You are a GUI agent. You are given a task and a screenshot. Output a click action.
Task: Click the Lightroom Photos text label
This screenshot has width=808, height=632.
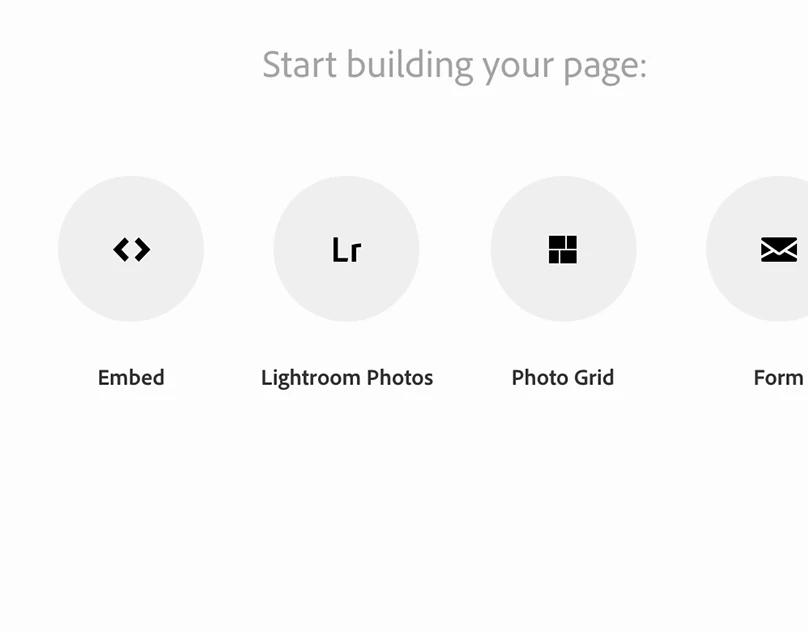tap(346, 378)
